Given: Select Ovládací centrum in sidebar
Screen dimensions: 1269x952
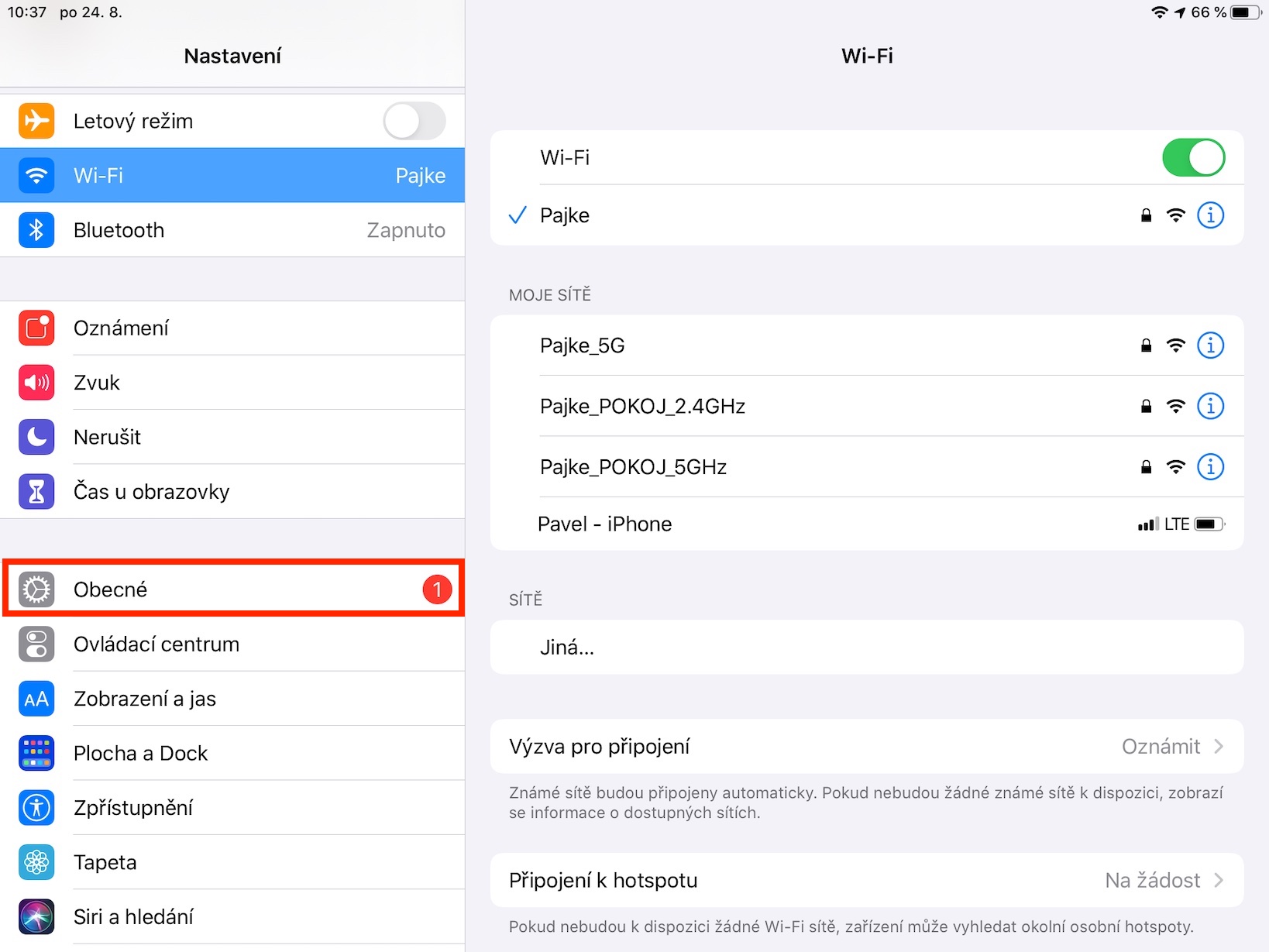Looking at the screenshot, I should [232, 644].
